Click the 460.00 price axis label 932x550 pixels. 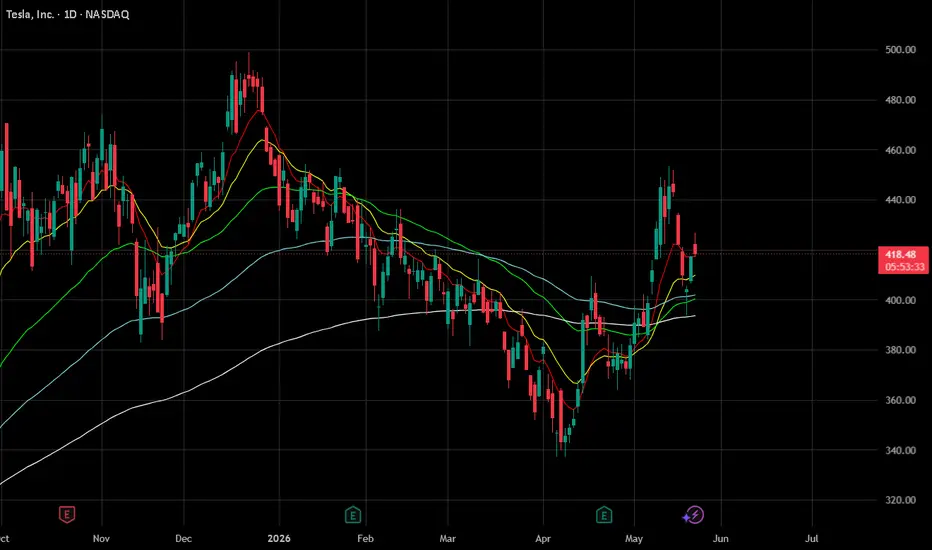tap(900, 150)
